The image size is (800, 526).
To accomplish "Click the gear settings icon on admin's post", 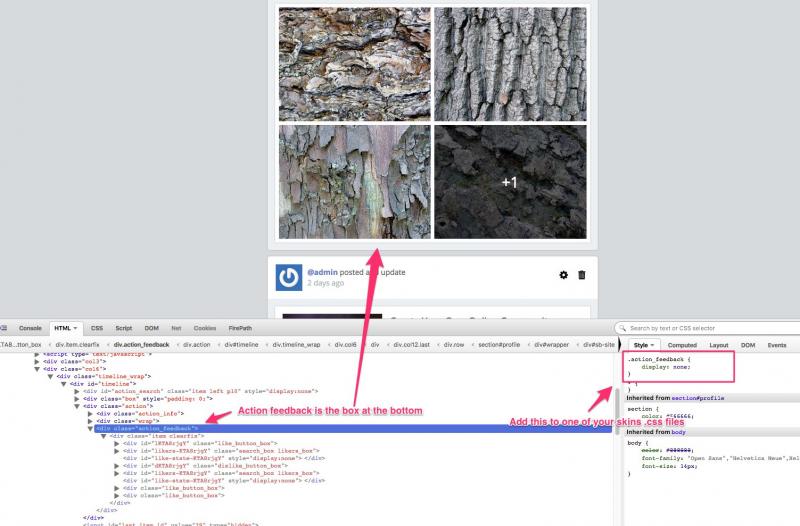I will coord(564,275).
